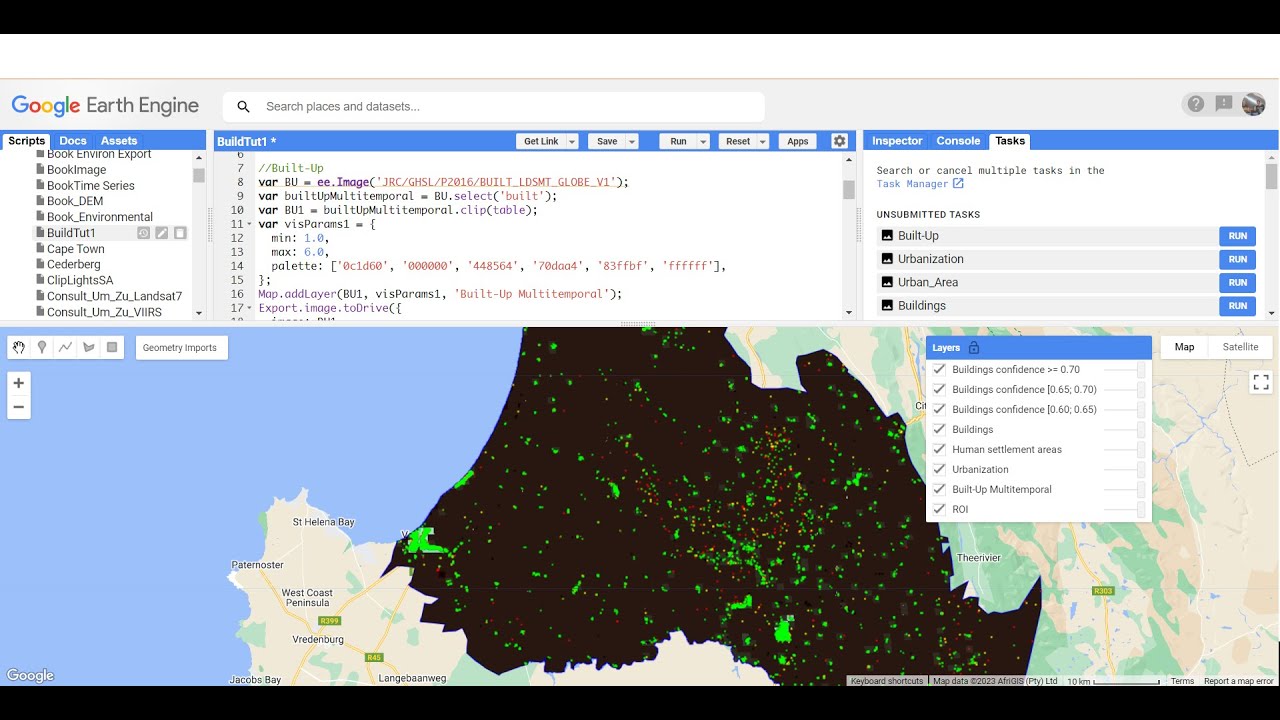Click the Apps button
Viewport: 1280px width, 720px height.
pyautogui.click(x=797, y=141)
